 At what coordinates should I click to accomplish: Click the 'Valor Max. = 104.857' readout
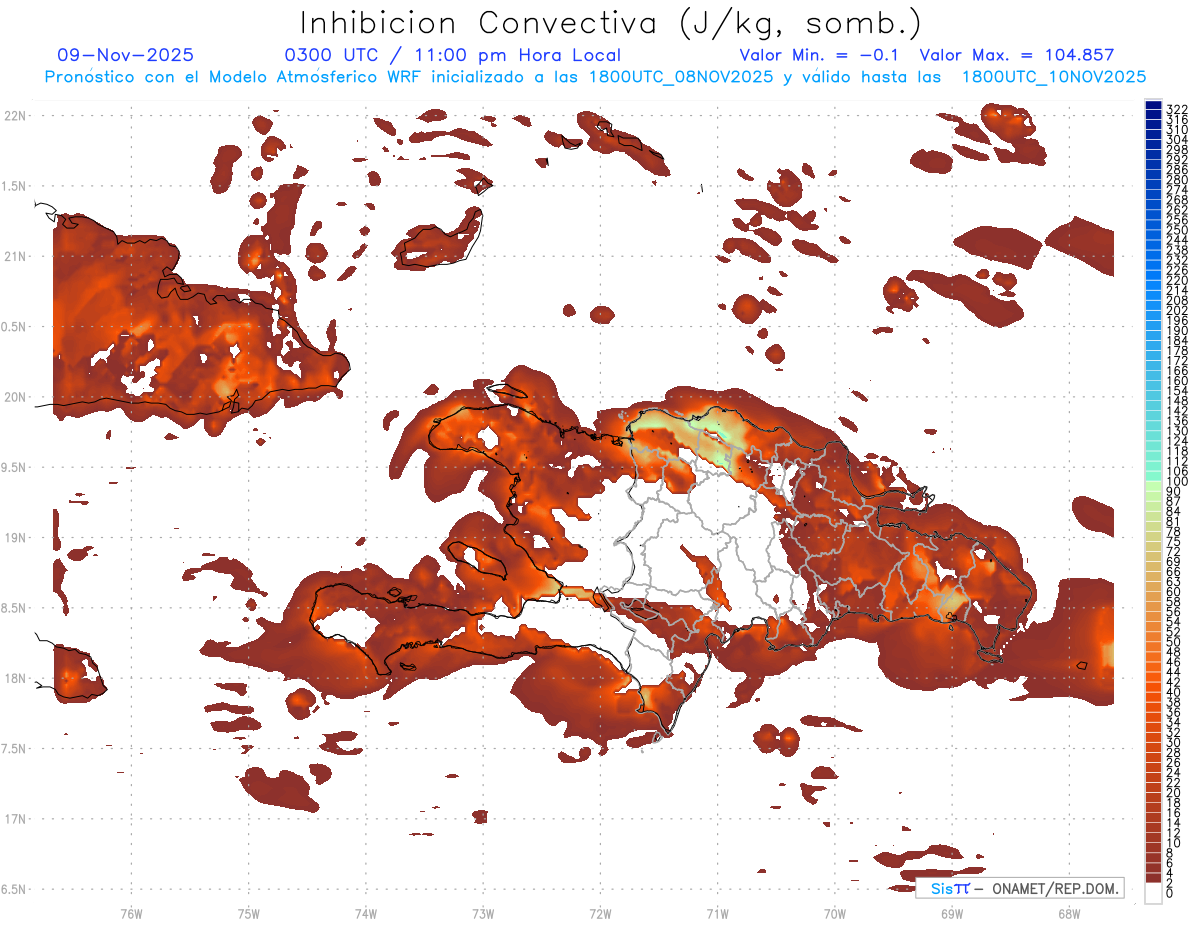click(x=1017, y=56)
